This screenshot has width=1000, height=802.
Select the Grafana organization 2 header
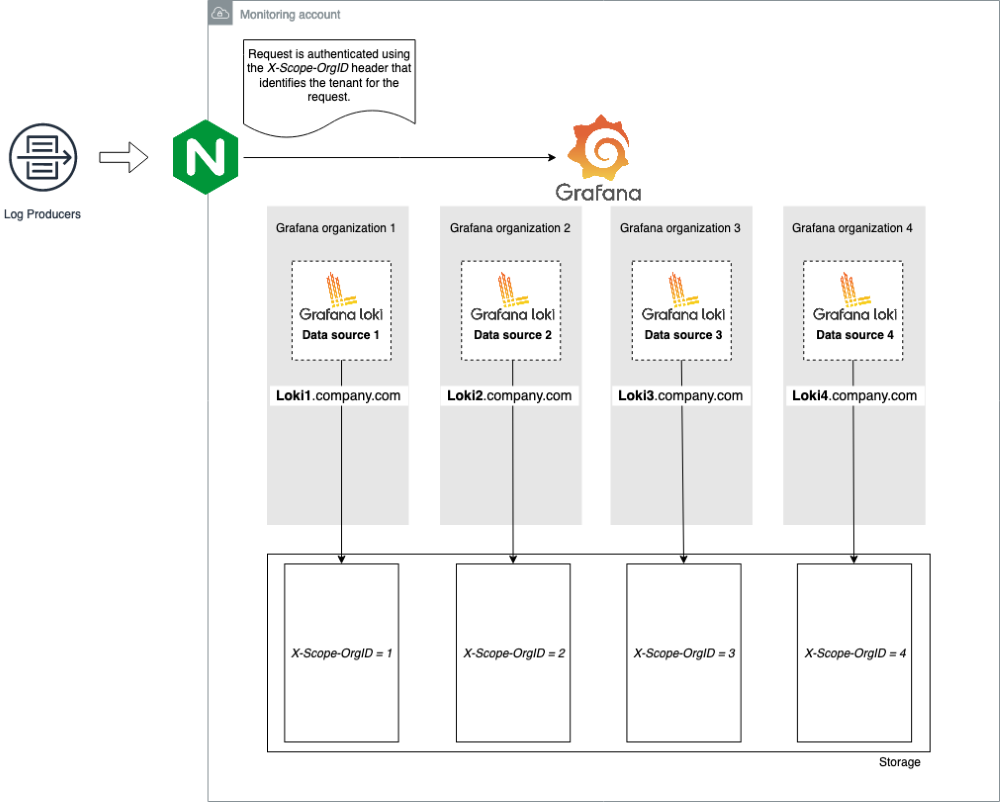coord(510,228)
